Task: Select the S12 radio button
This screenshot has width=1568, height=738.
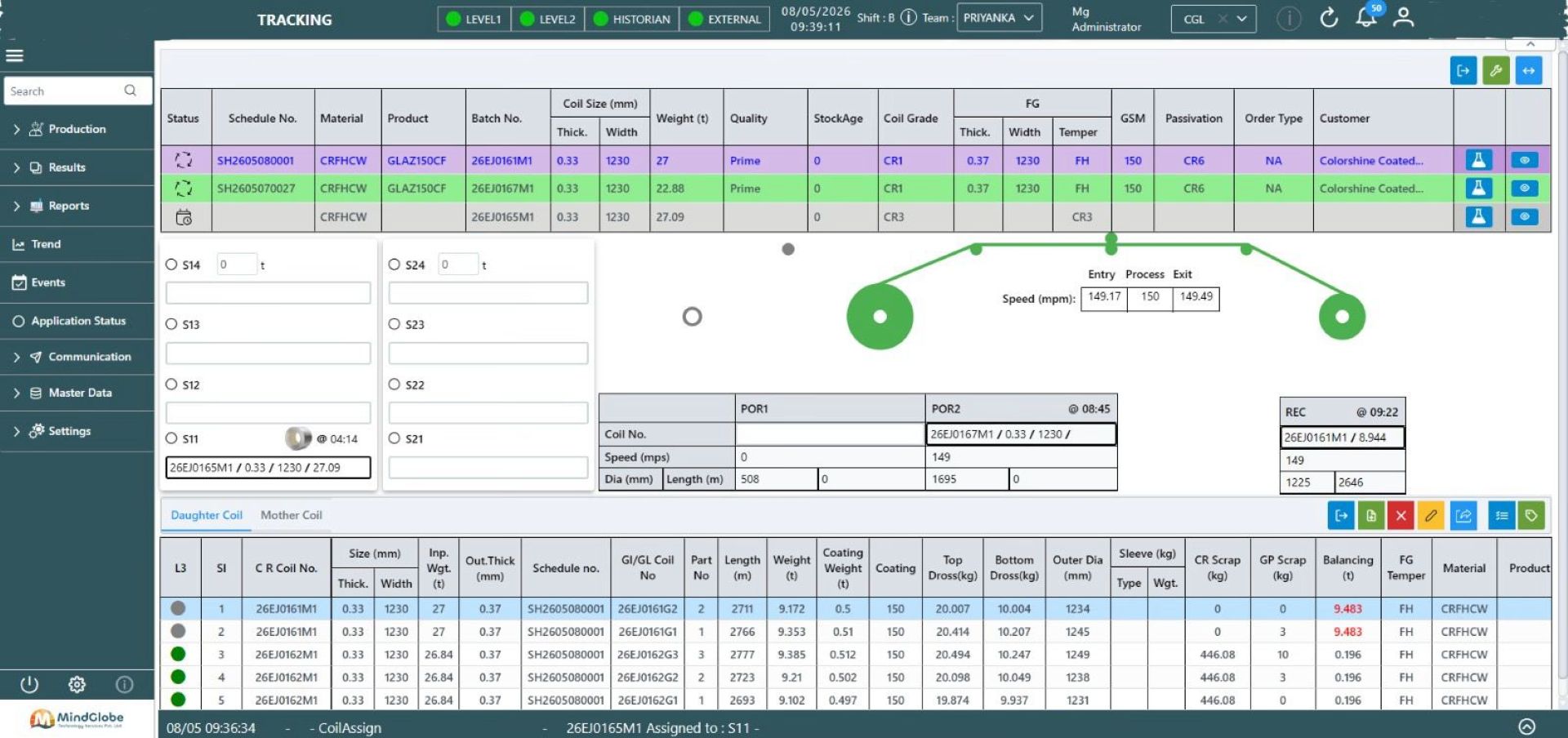Action: click(x=171, y=385)
